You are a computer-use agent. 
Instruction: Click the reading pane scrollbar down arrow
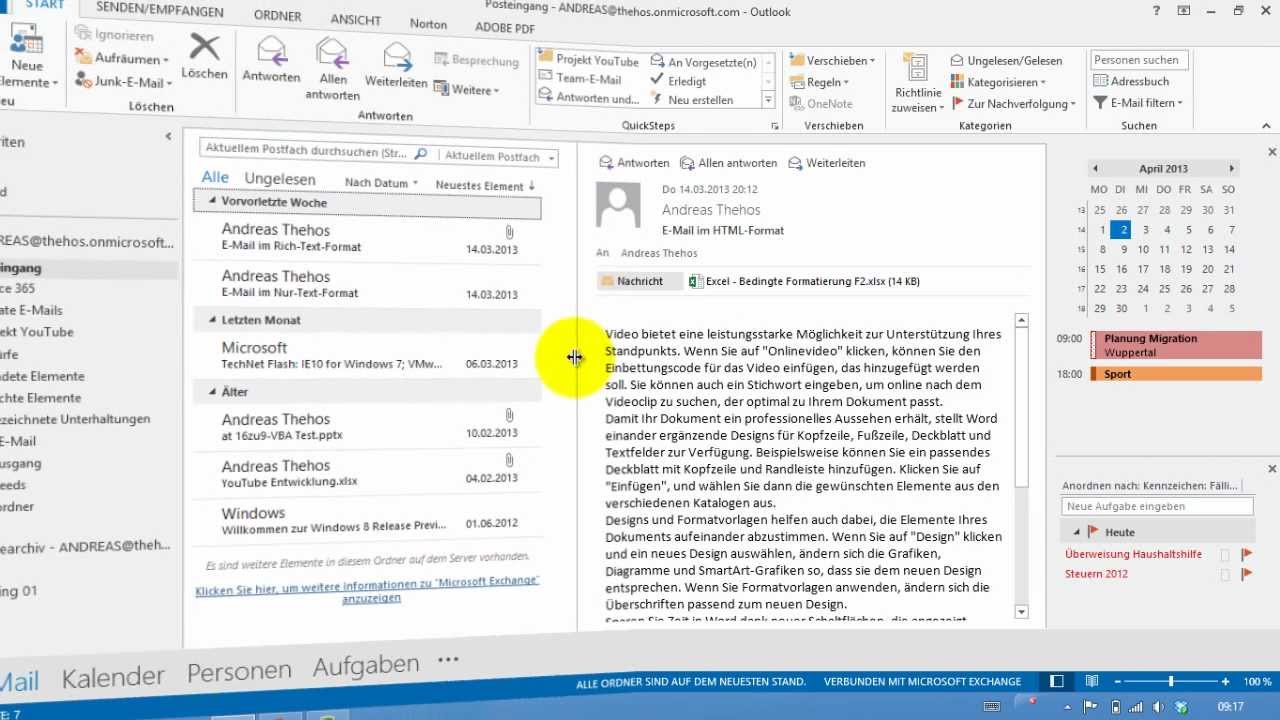pos(1021,611)
